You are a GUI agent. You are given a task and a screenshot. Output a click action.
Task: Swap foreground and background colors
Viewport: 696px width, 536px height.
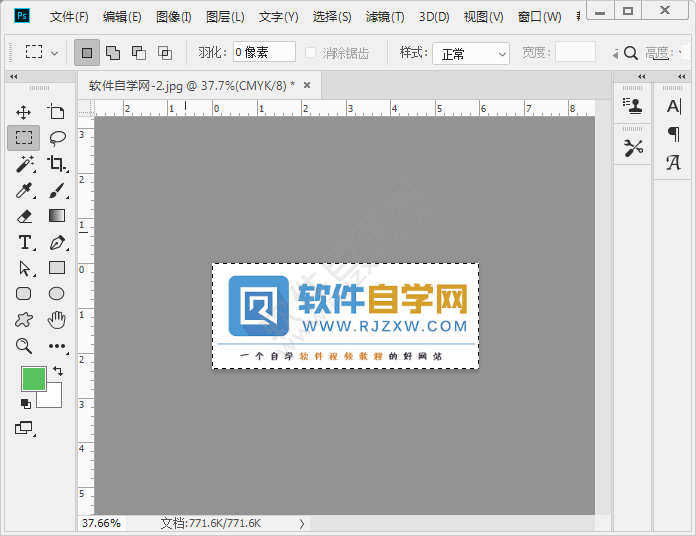[58, 371]
